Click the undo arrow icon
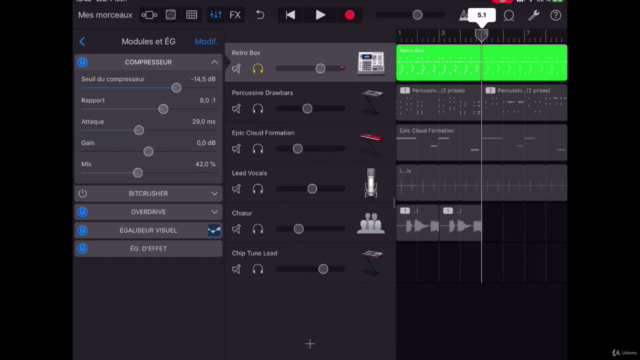Image resolution: width=640 pixels, height=360 pixels. [260, 15]
